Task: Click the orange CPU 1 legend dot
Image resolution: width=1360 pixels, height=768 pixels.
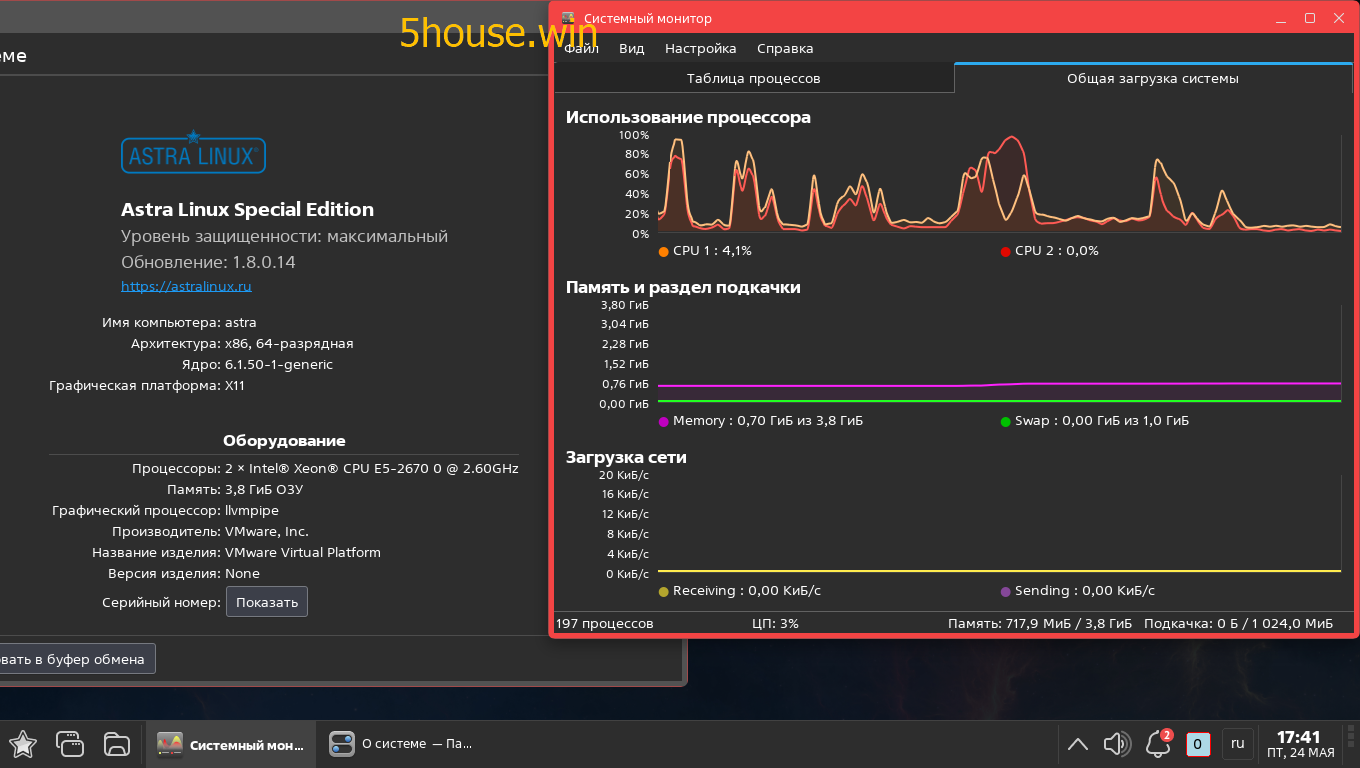Action: click(664, 251)
